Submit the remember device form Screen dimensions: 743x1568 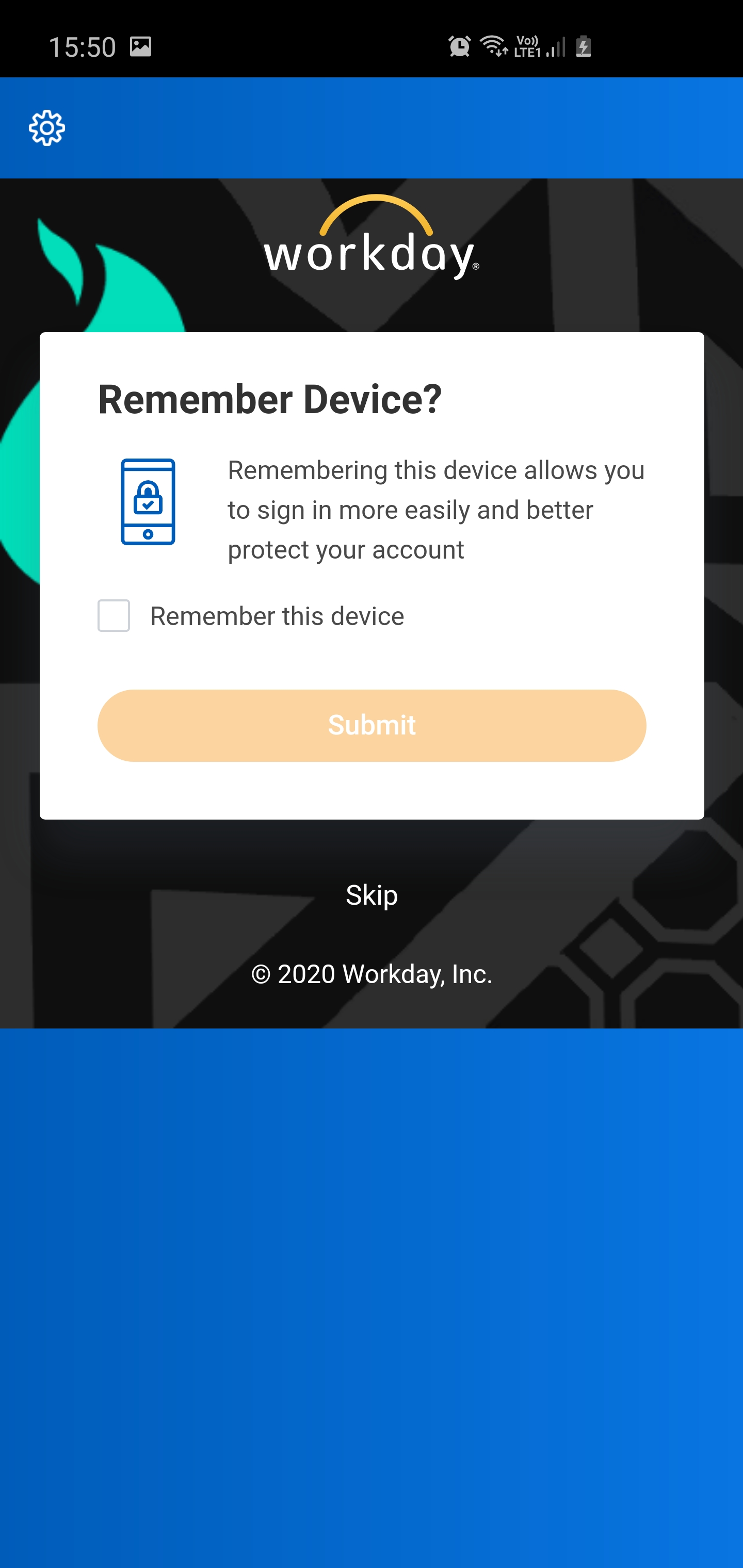(x=372, y=725)
